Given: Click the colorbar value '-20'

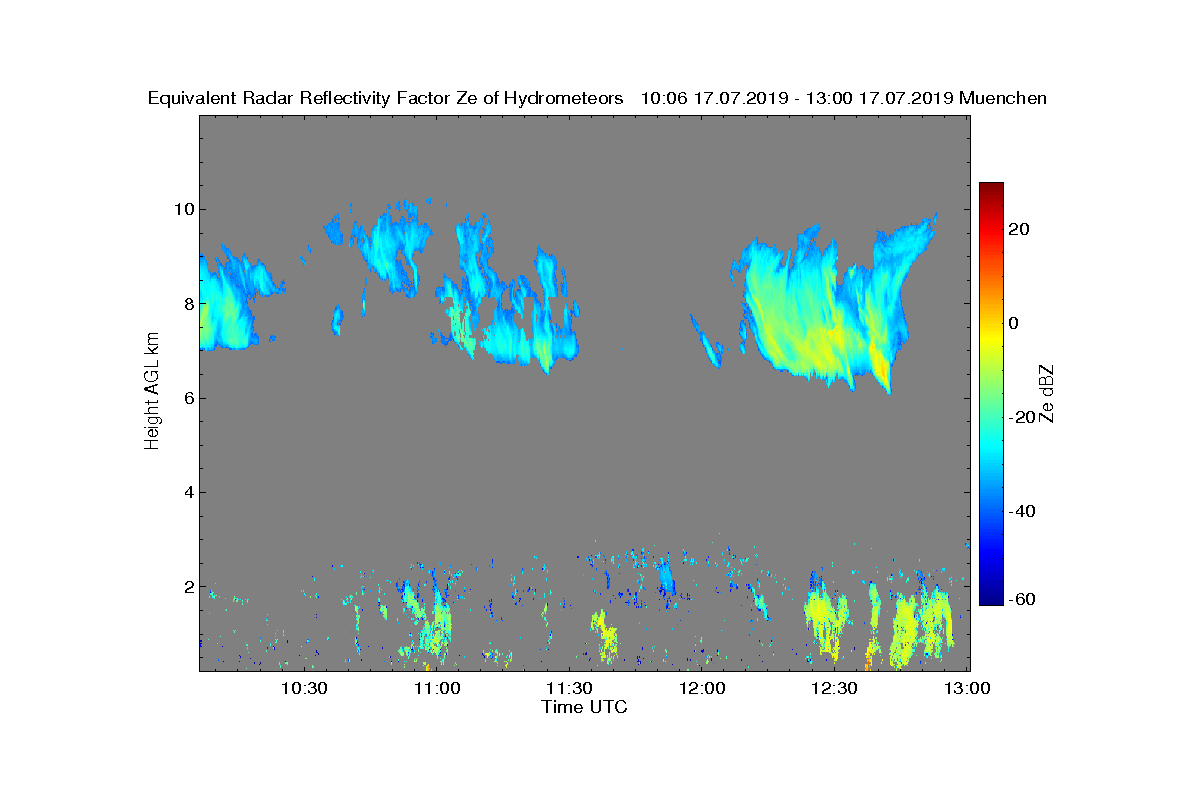Looking at the screenshot, I should [1022, 417].
